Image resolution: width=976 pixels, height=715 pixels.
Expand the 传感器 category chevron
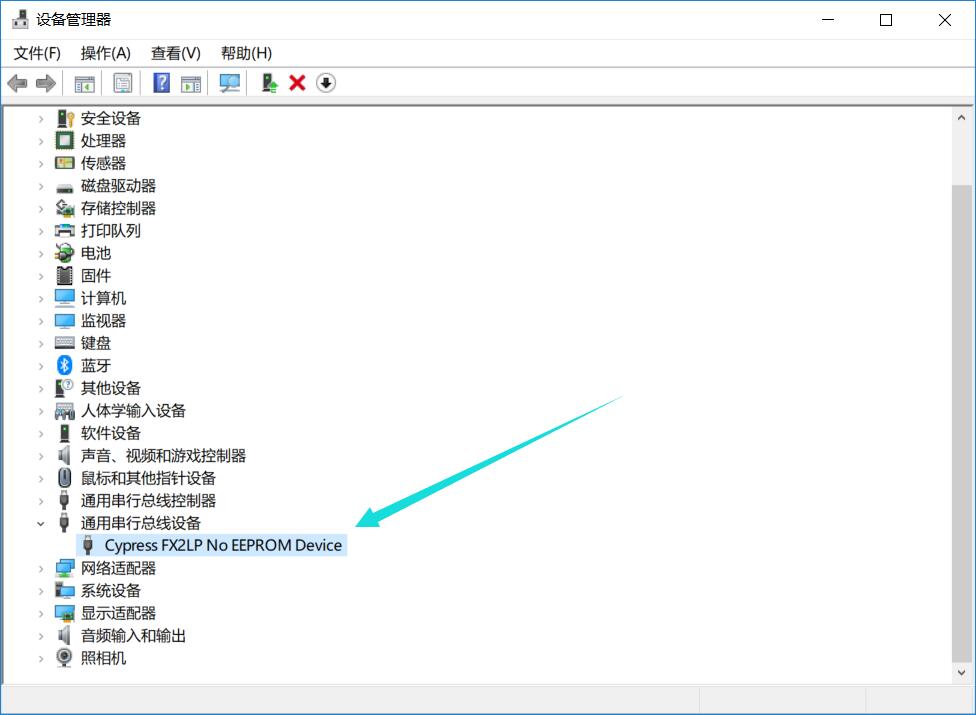pos(41,164)
